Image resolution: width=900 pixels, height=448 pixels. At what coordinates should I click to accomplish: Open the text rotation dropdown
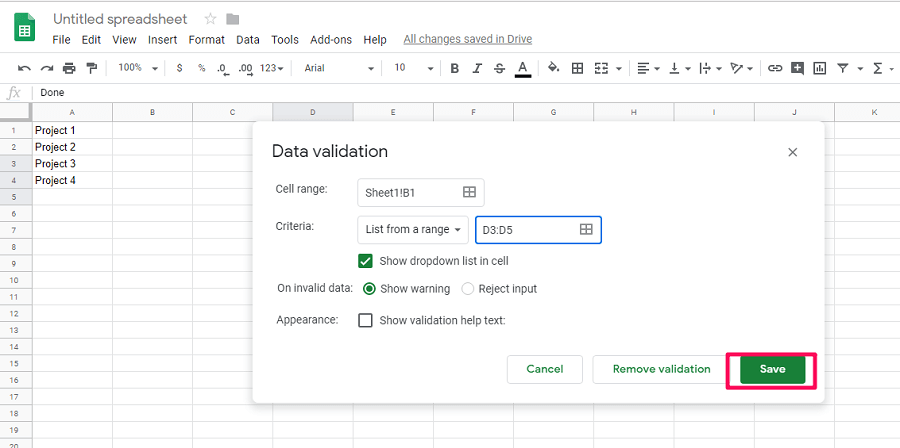[742, 68]
